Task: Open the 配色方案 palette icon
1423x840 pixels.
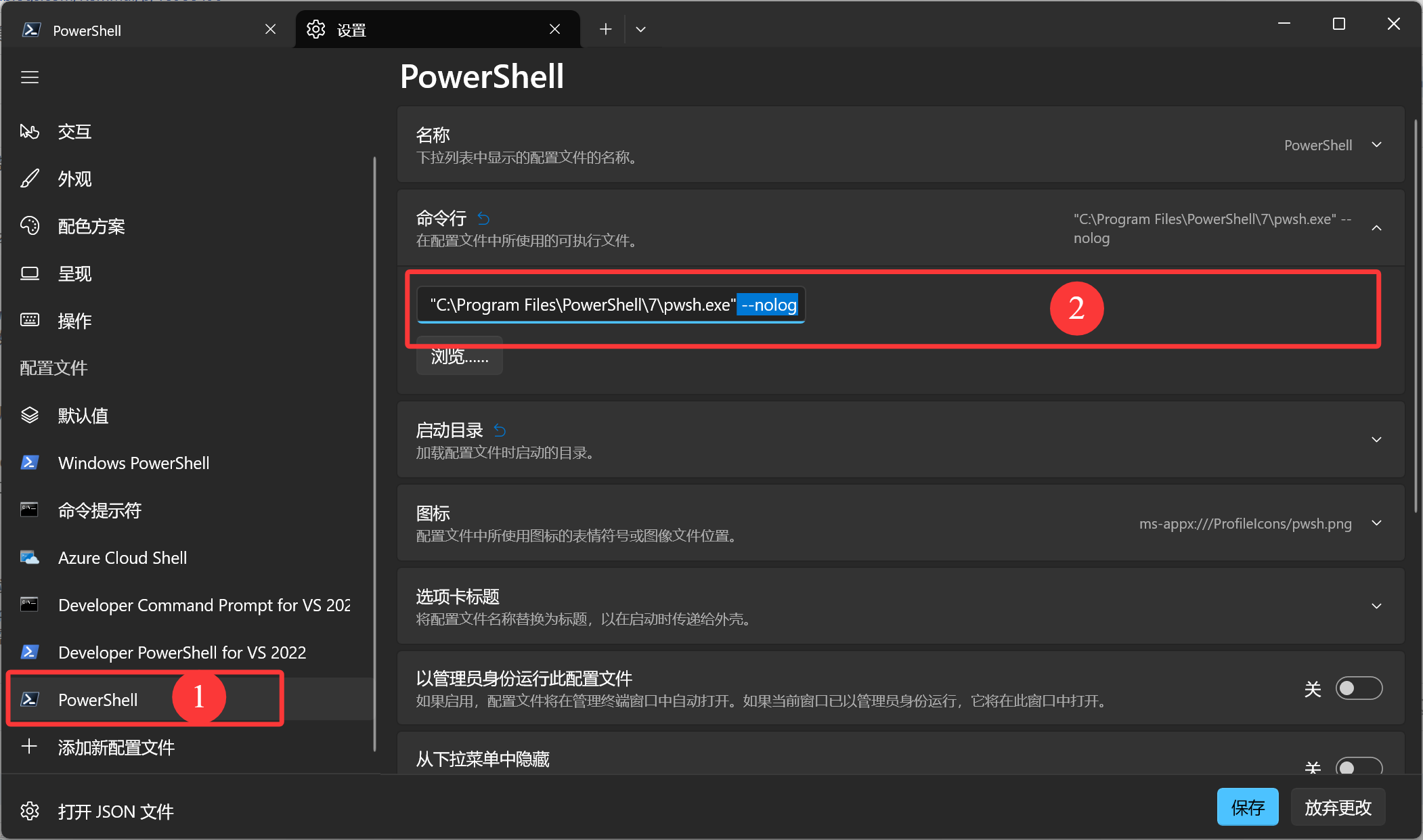Action: pyautogui.click(x=30, y=225)
